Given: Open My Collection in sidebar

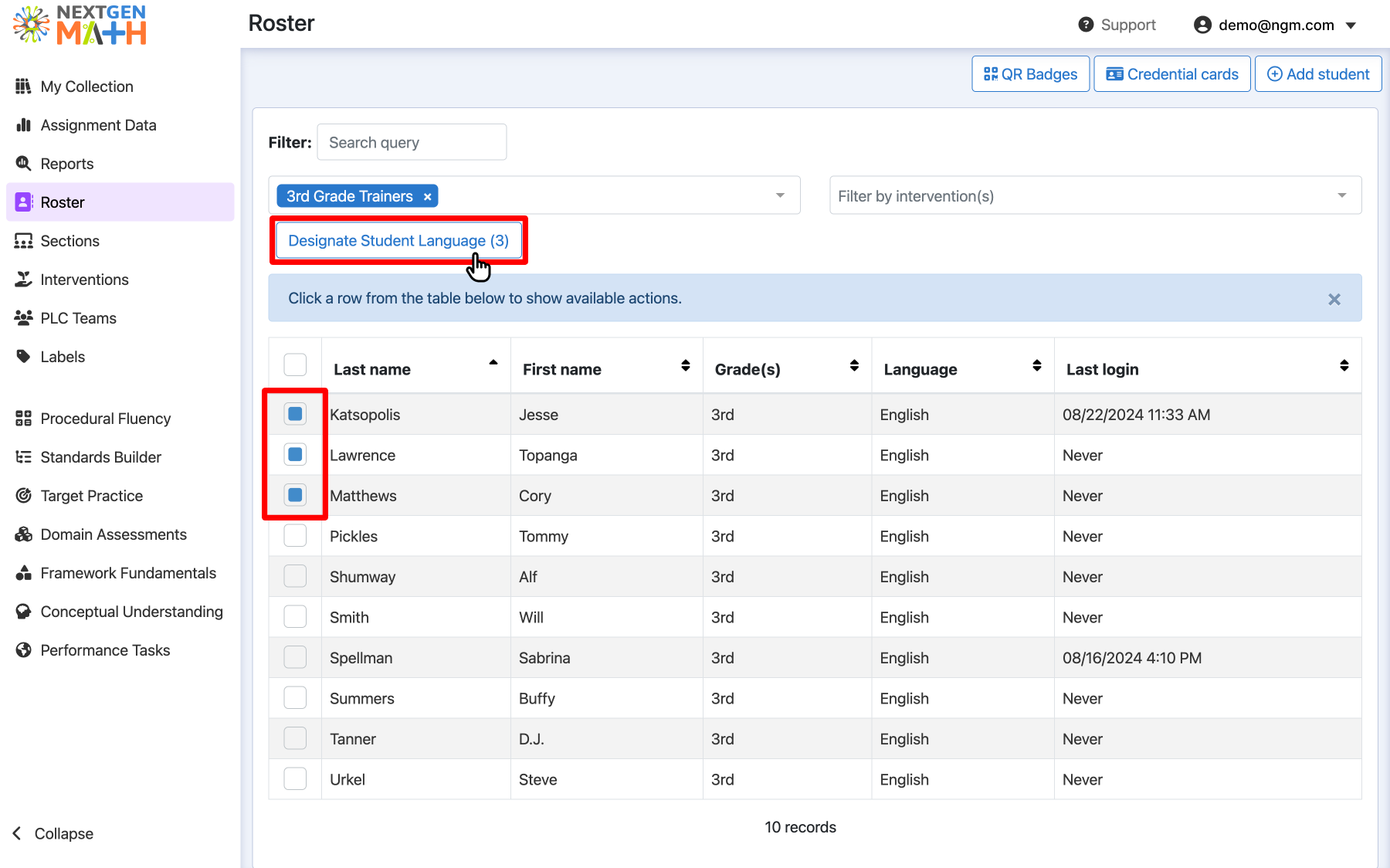Looking at the screenshot, I should (x=120, y=86).
